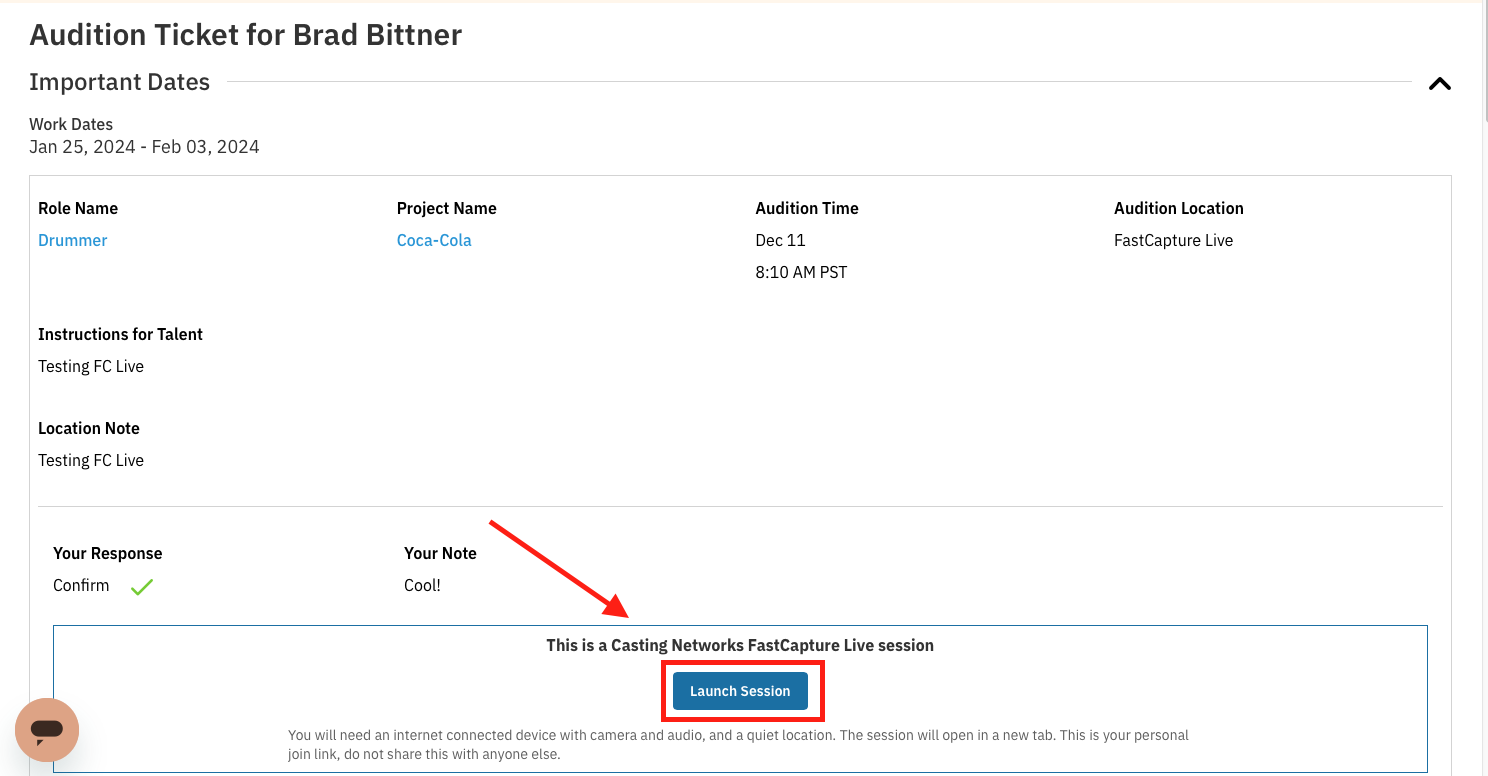This screenshot has width=1488, height=776.
Task: Click the Instructions for Talent label
Action: pos(120,334)
